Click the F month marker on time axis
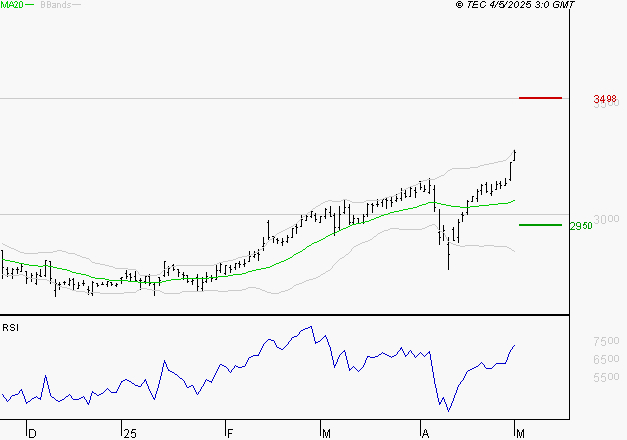Viewport: 627px width, 440px height. (230, 434)
